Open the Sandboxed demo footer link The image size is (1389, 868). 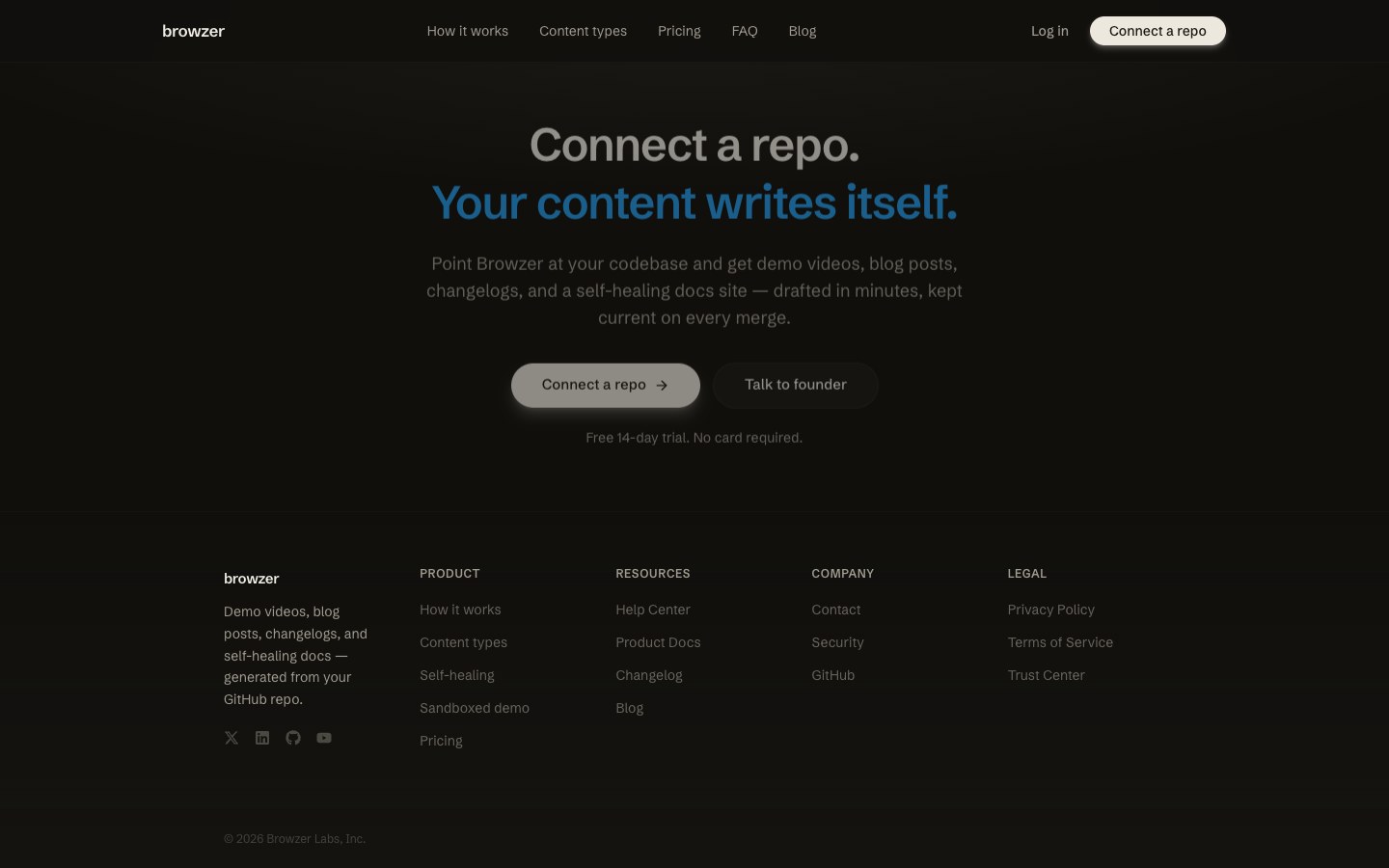[475, 708]
